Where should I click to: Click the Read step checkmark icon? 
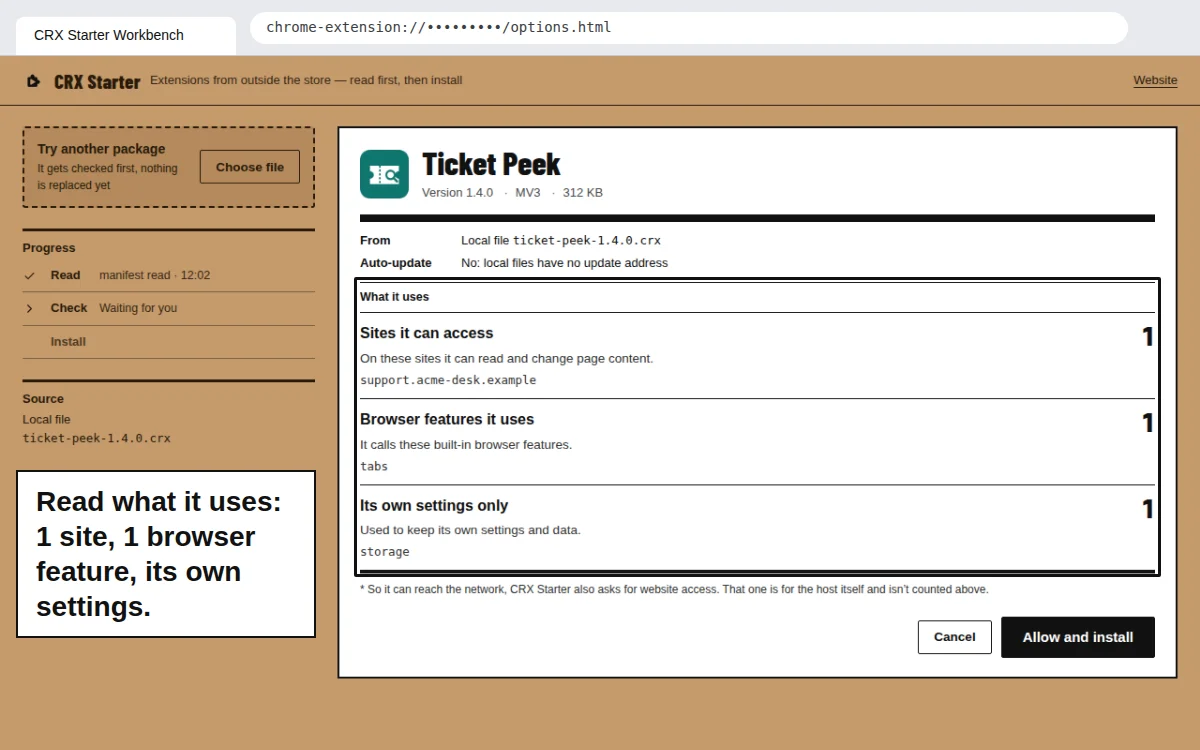coord(30,275)
